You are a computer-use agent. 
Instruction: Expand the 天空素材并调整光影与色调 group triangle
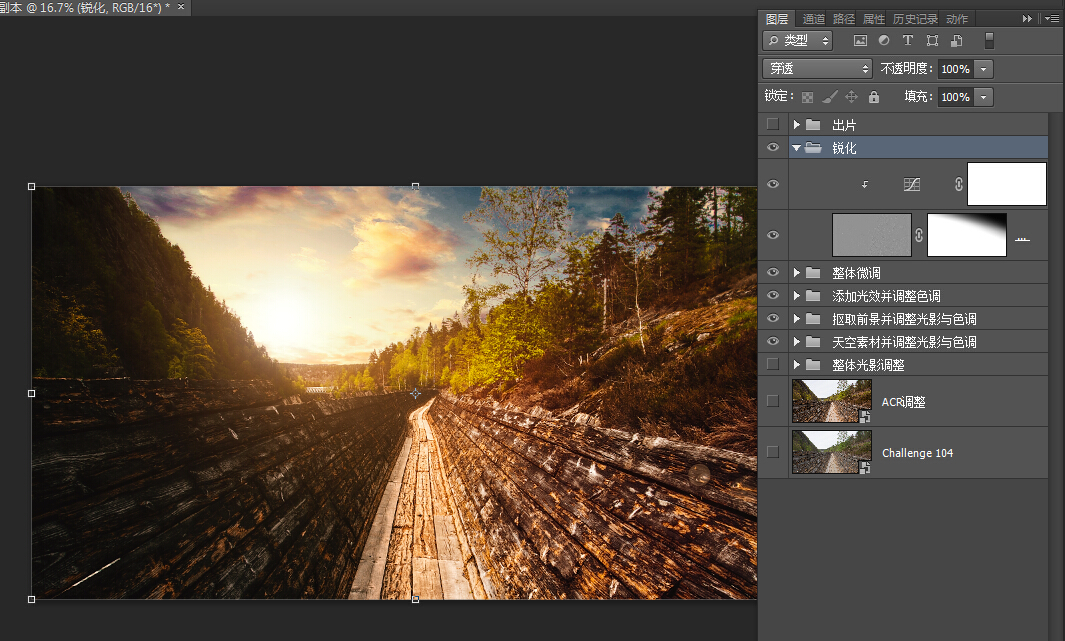(x=797, y=342)
